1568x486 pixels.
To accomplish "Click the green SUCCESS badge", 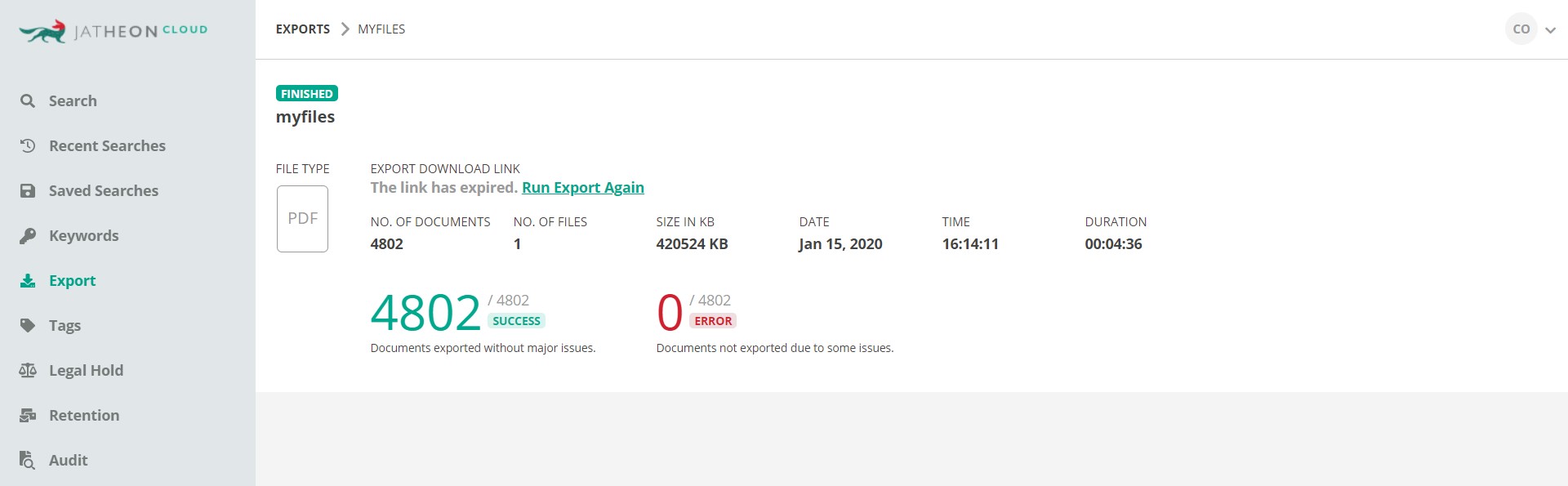I will [x=516, y=321].
